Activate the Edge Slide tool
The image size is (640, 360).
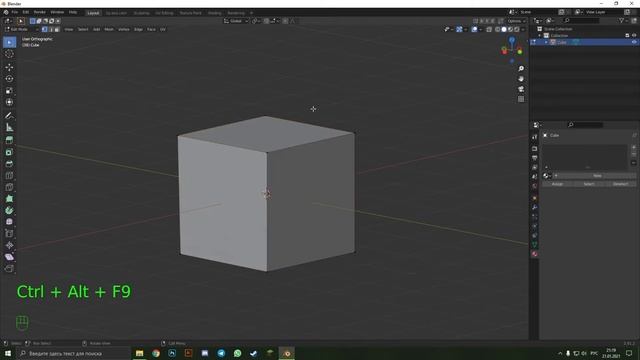pyautogui.click(x=9, y=234)
